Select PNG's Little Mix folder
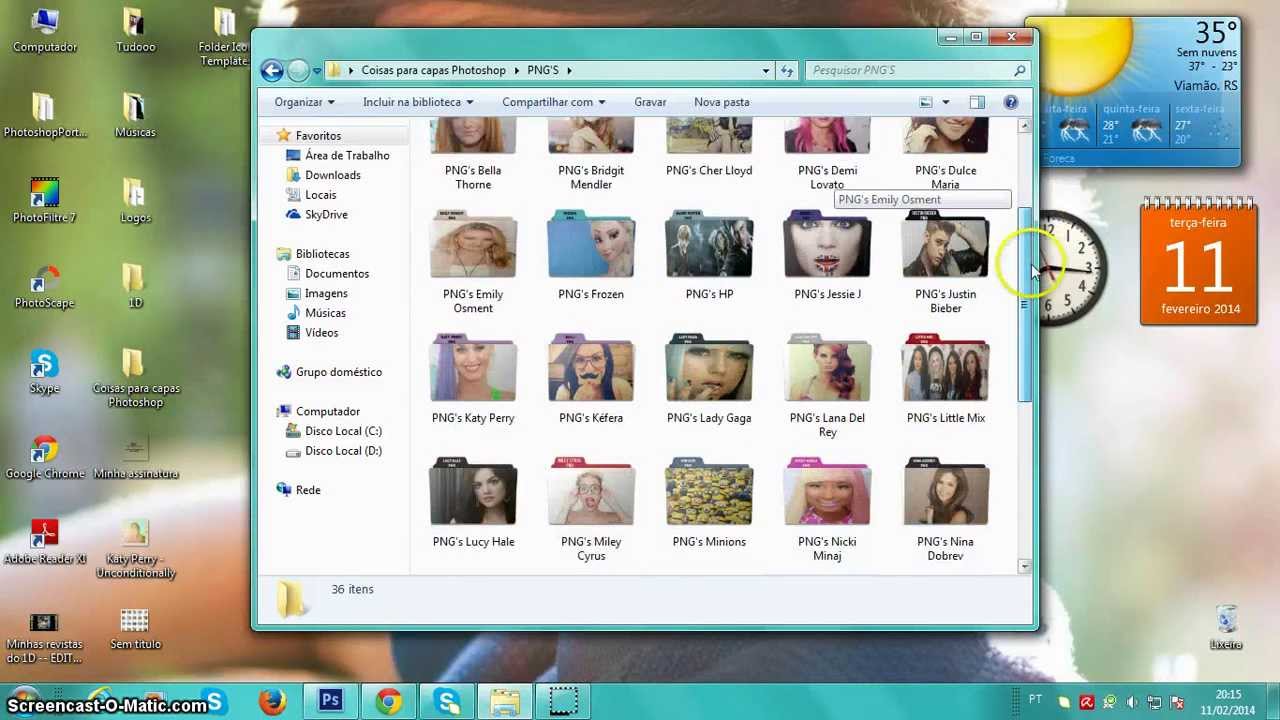 tap(945, 380)
